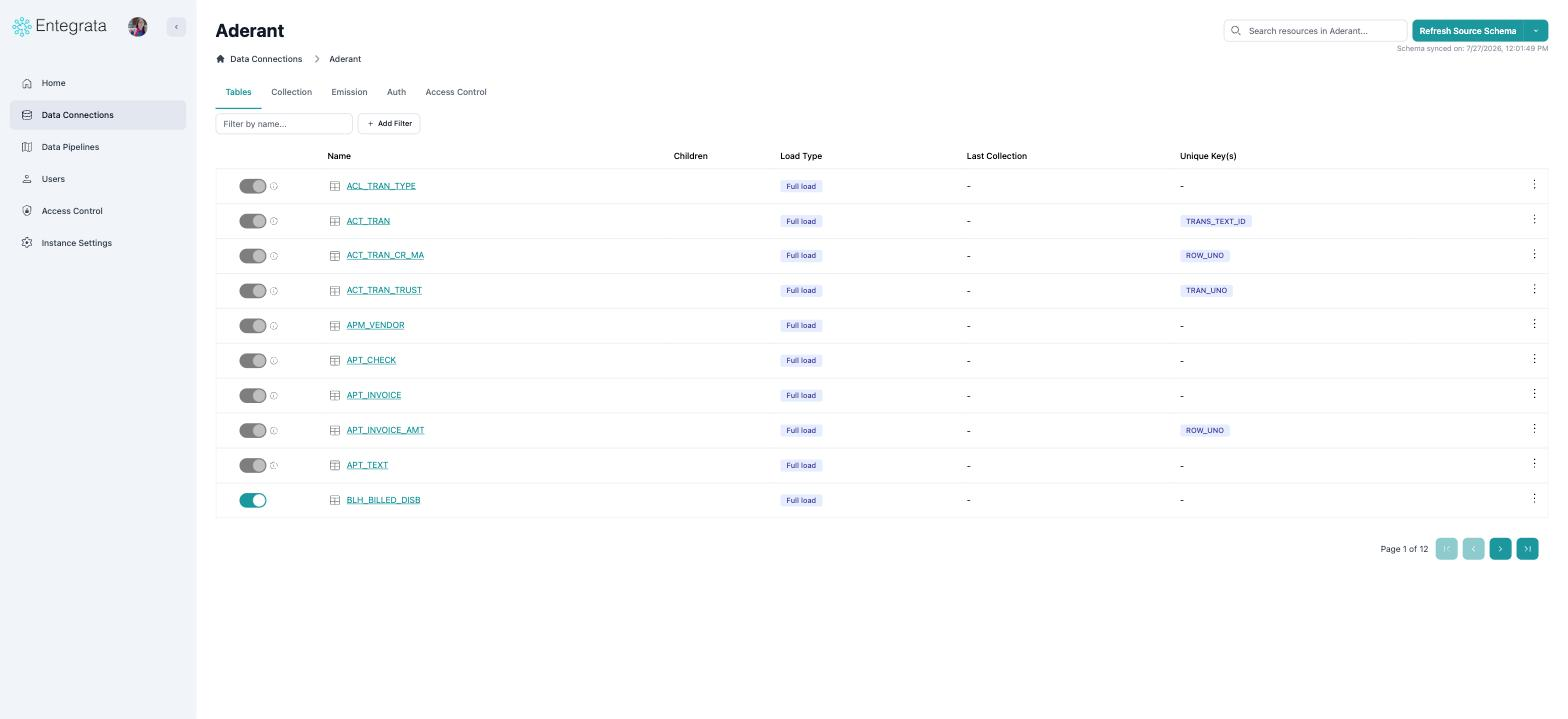Viewport: 1568px width, 719px height.
Task: Open the three-dot menu for ACT_TRAN_TRUST row
Action: point(1534,290)
